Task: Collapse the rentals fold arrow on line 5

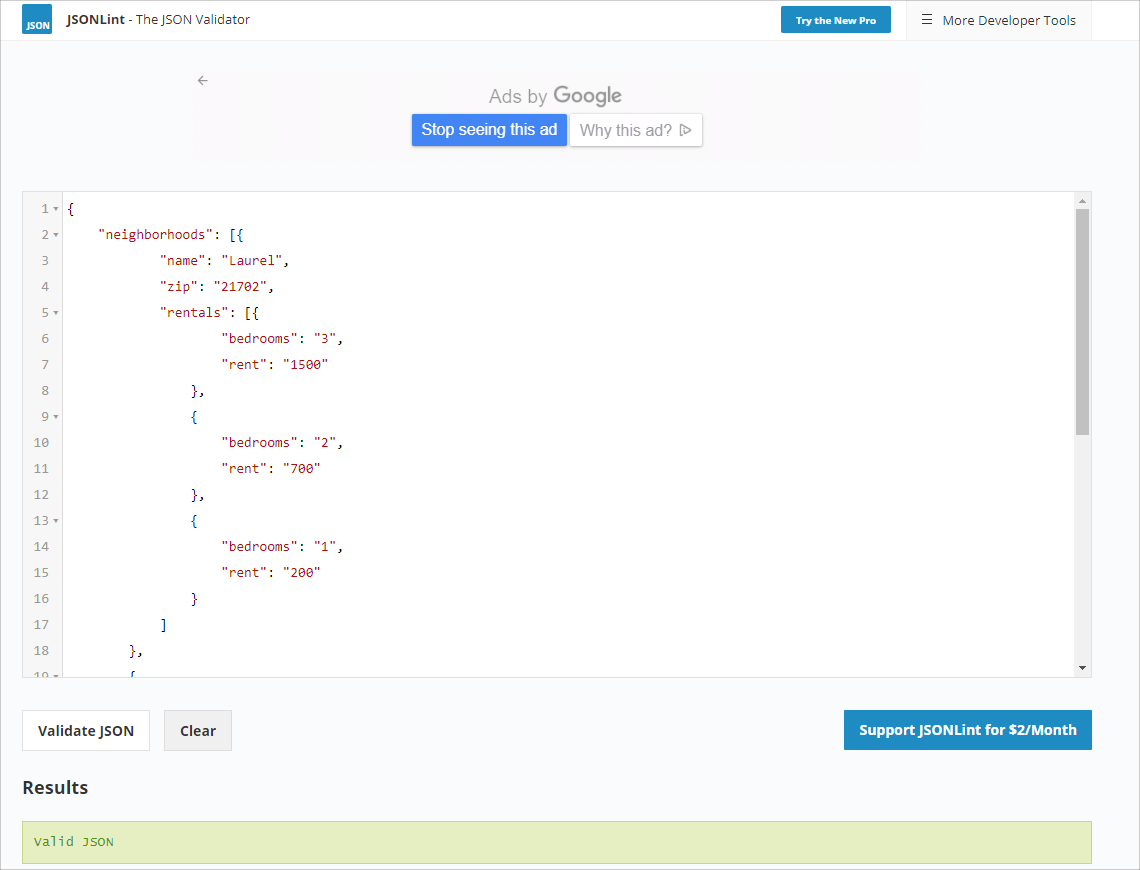Action: pyautogui.click(x=56, y=313)
